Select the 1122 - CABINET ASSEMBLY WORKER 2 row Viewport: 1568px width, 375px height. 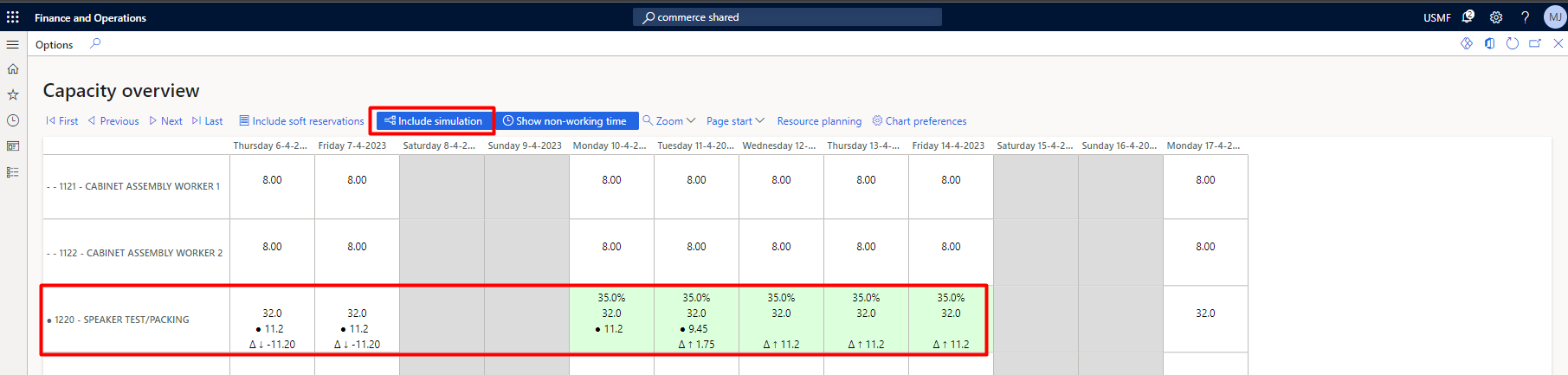point(136,253)
